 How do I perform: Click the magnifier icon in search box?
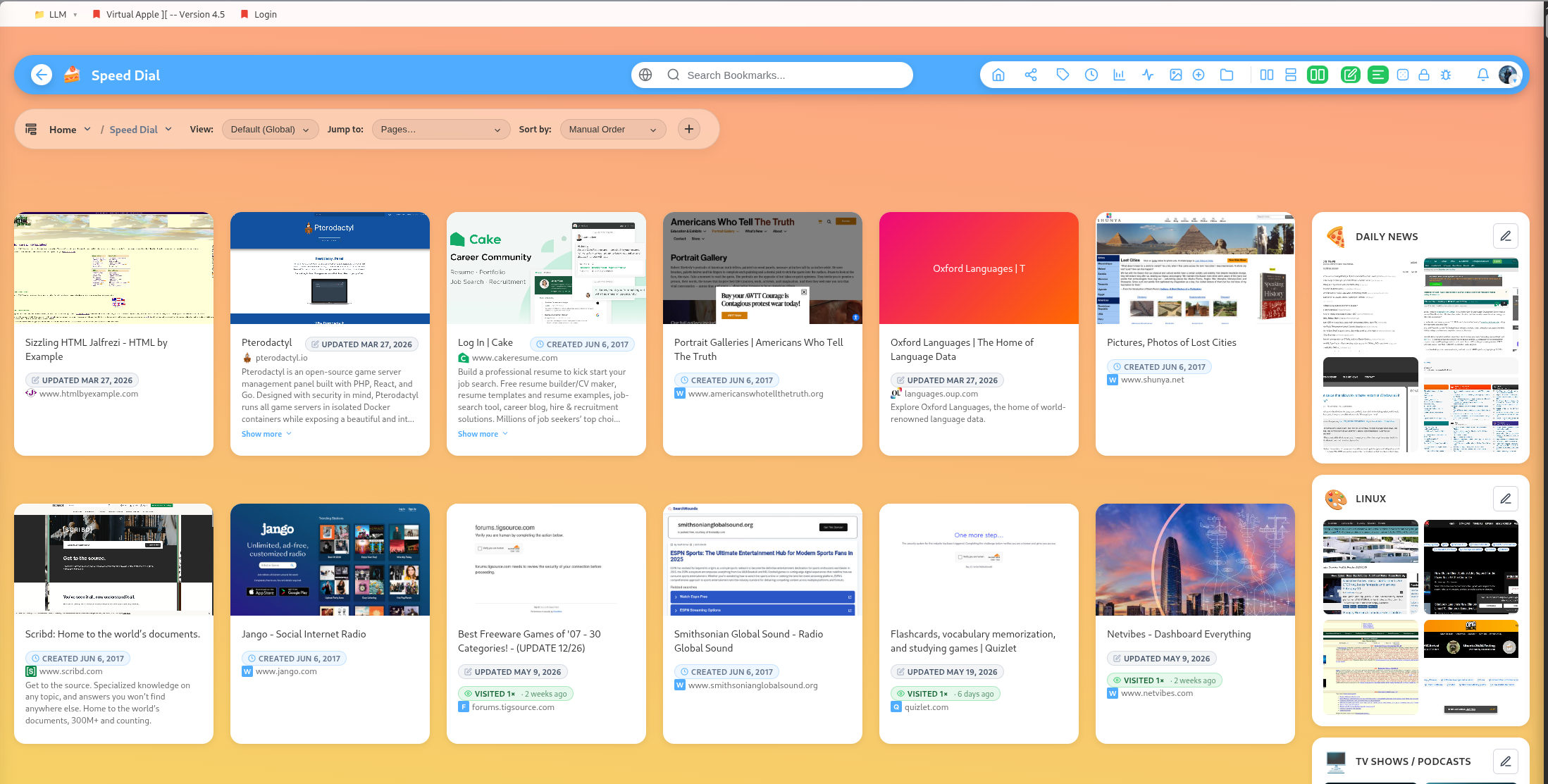(674, 75)
